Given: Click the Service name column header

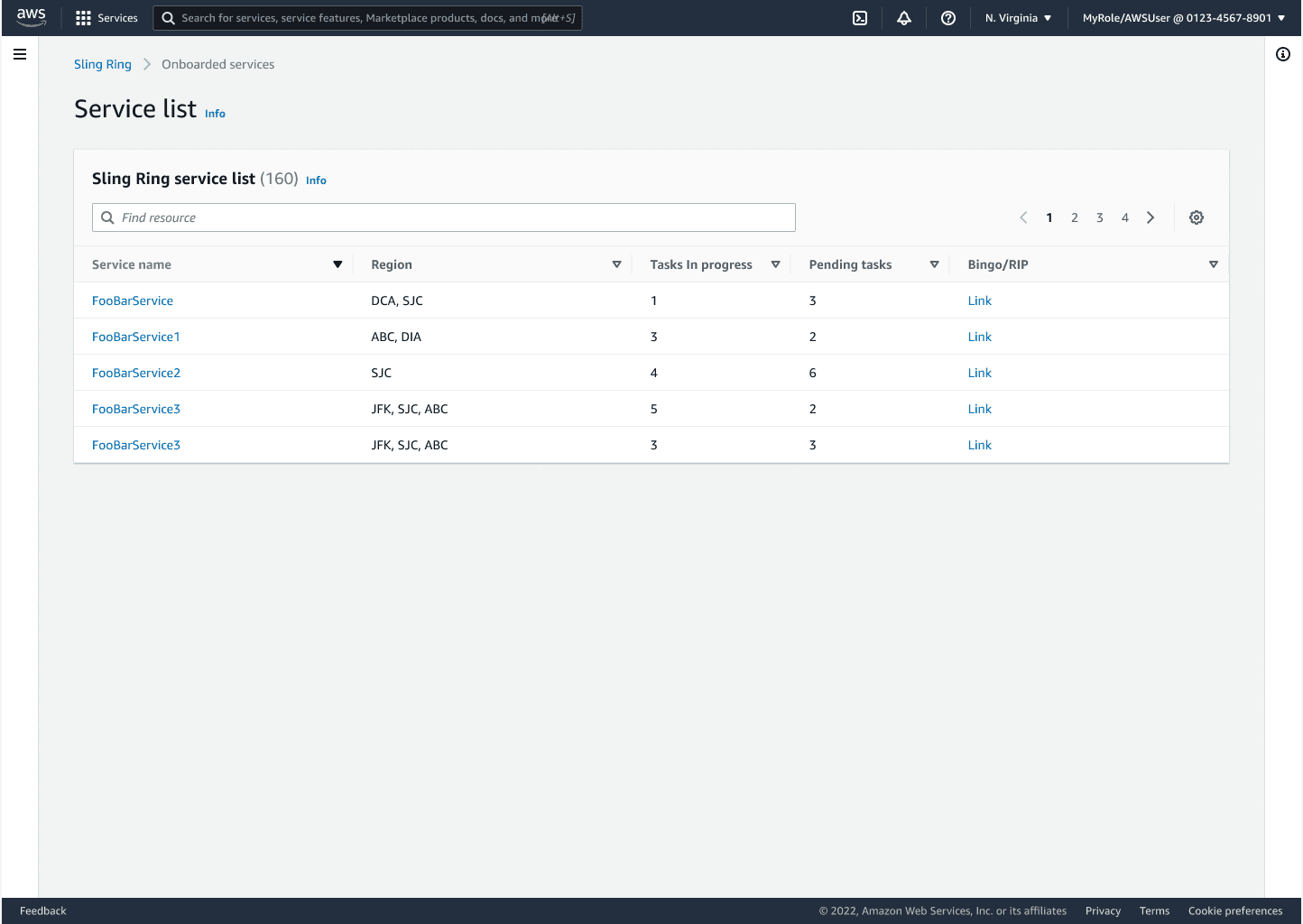Looking at the screenshot, I should 132,264.
